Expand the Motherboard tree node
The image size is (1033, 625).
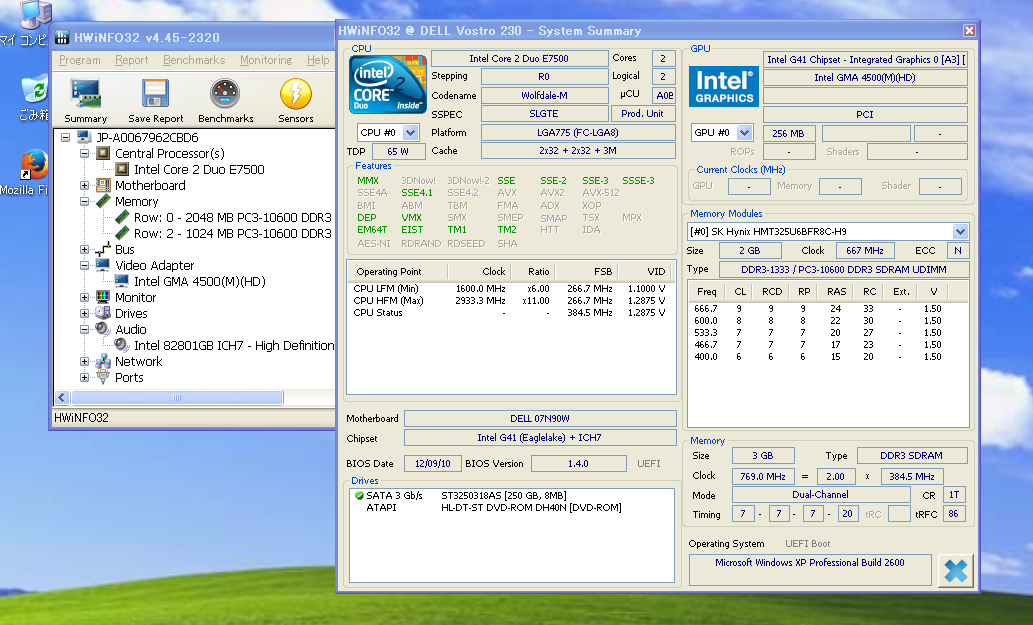pos(85,186)
